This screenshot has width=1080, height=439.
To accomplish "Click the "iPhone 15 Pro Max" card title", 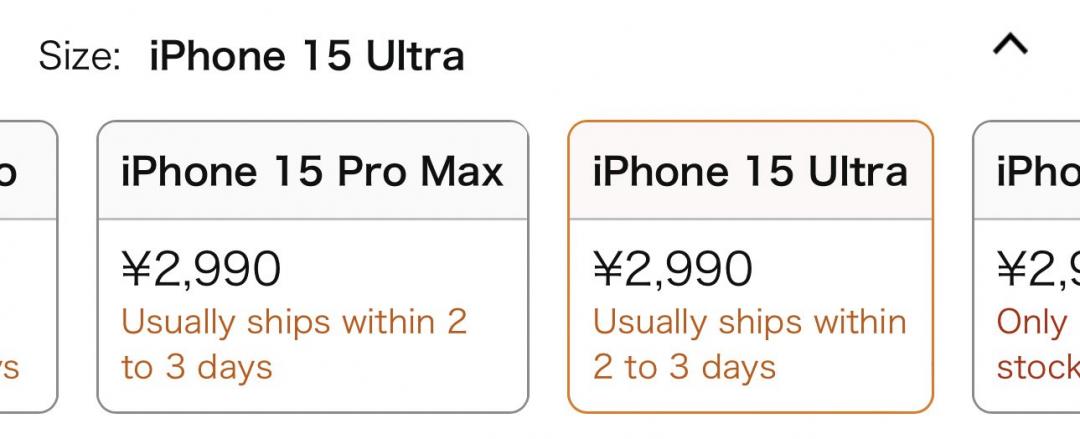I will pyautogui.click(x=312, y=172).
